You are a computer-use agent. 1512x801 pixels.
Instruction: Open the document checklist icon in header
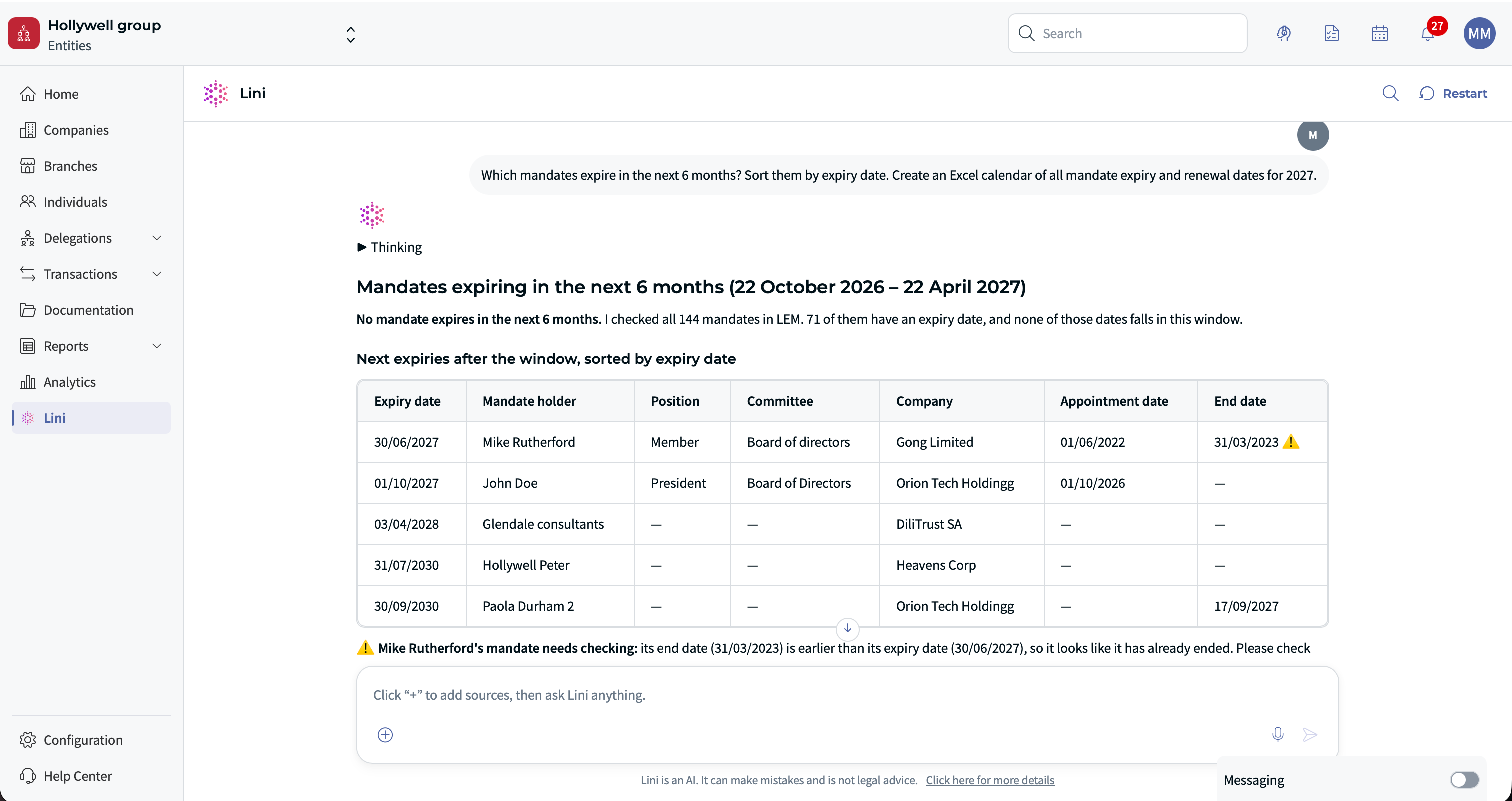pyautogui.click(x=1332, y=33)
